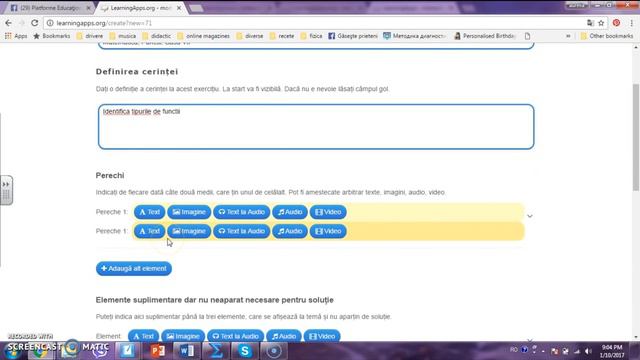This screenshot has width=640, height=360.
Task: Choose Audio in the Element row
Action: 284,336
